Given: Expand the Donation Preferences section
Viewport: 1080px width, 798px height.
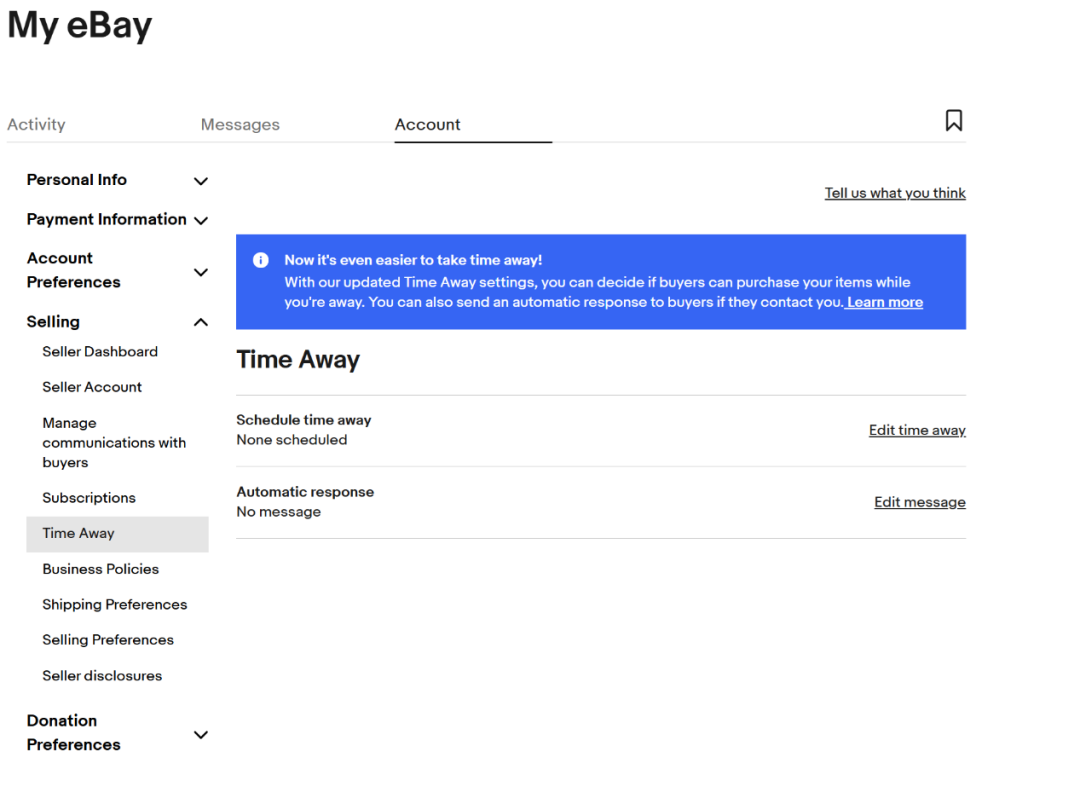Looking at the screenshot, I should coord(200,734).
